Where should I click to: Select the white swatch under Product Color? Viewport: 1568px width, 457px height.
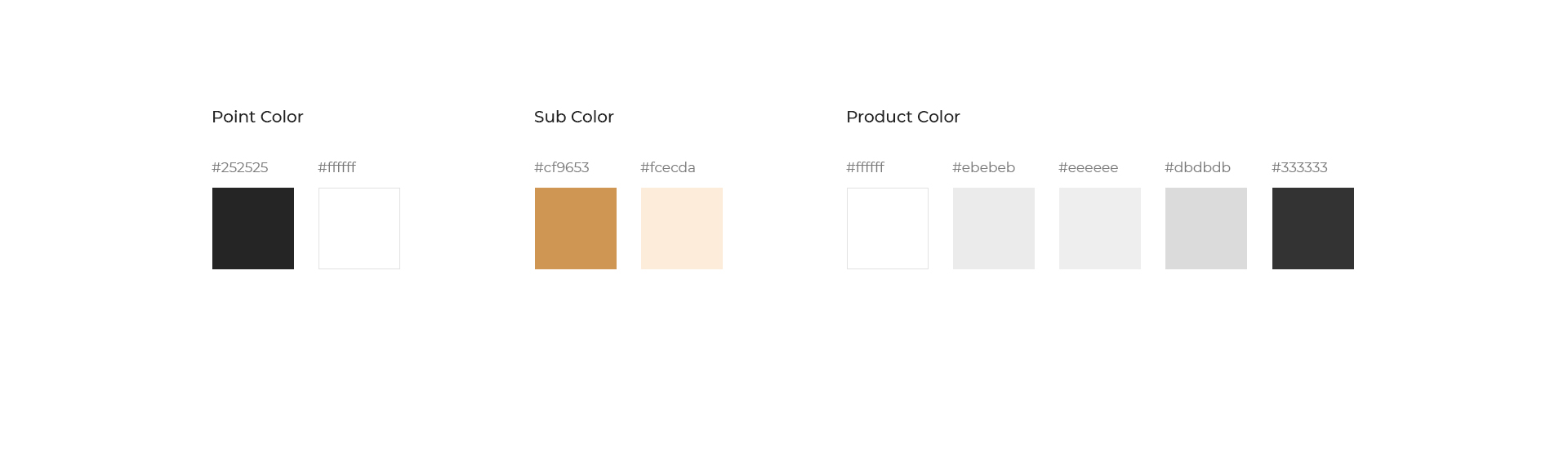[888, 228]
